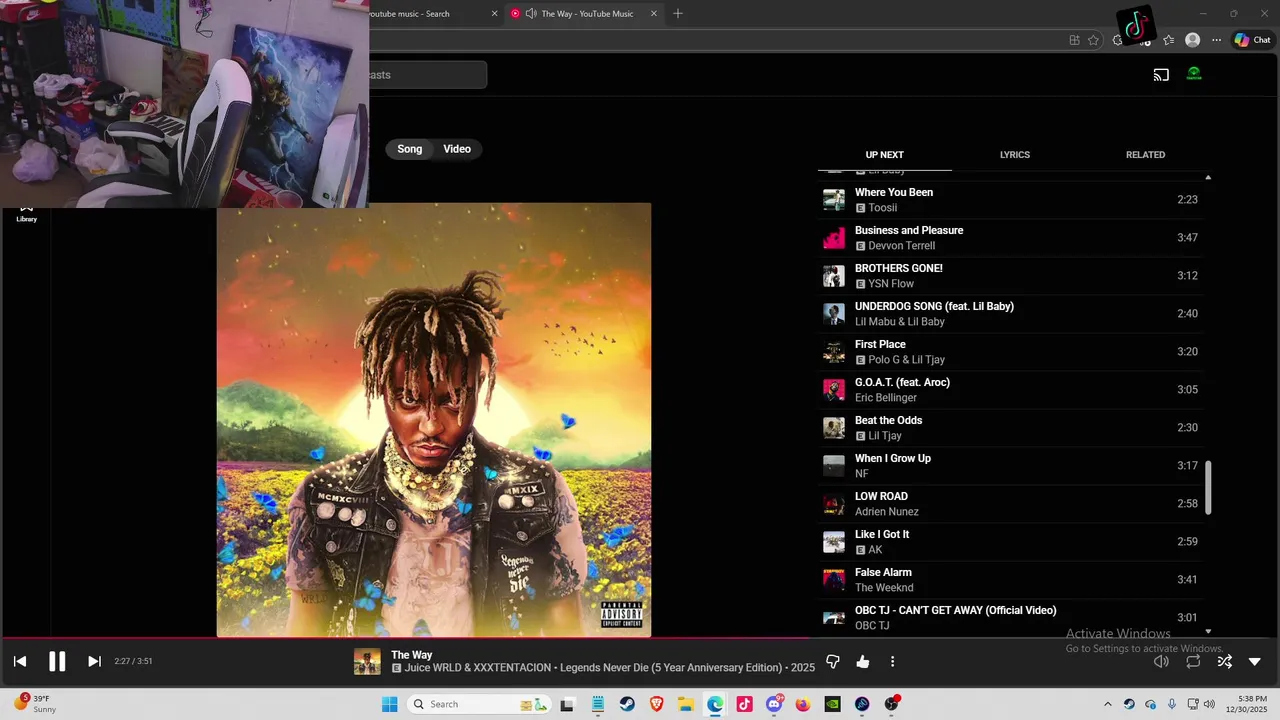Viewport: 1280px width, 720px height.
Task: Click the Windows taskbar Search box
Action: click(480, 704)
